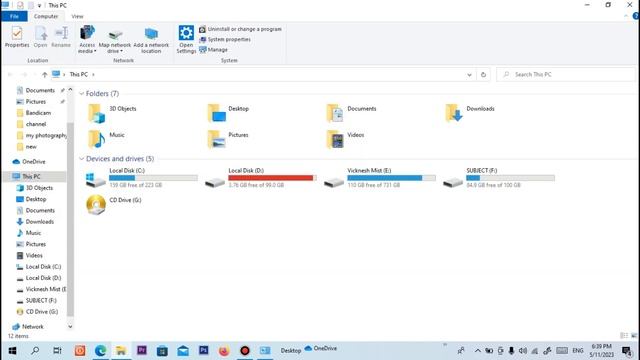
Task: Select the 3D Objects folder icon
Action: 97,113
